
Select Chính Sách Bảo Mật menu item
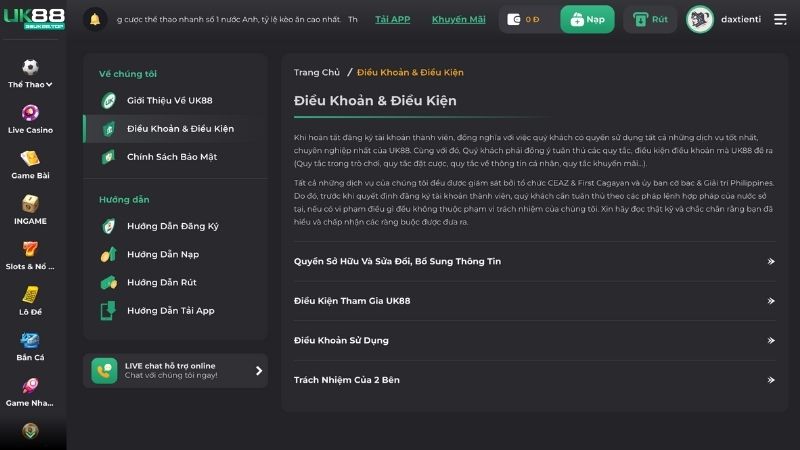171,157
